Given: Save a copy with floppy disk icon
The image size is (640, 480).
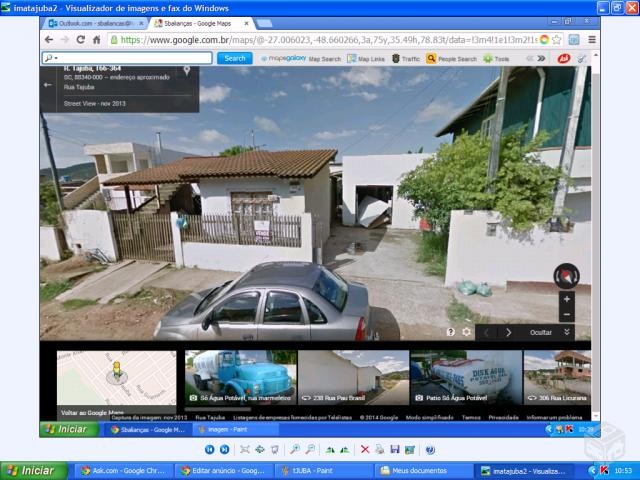Looking at the screenshot, I should (395, 449).
